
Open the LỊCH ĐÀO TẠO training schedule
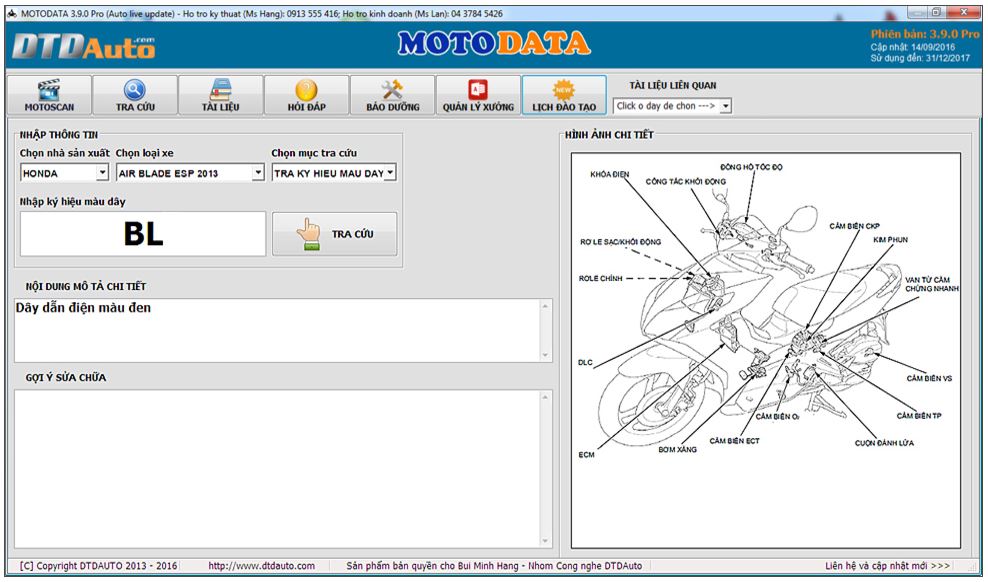[564, 95]
